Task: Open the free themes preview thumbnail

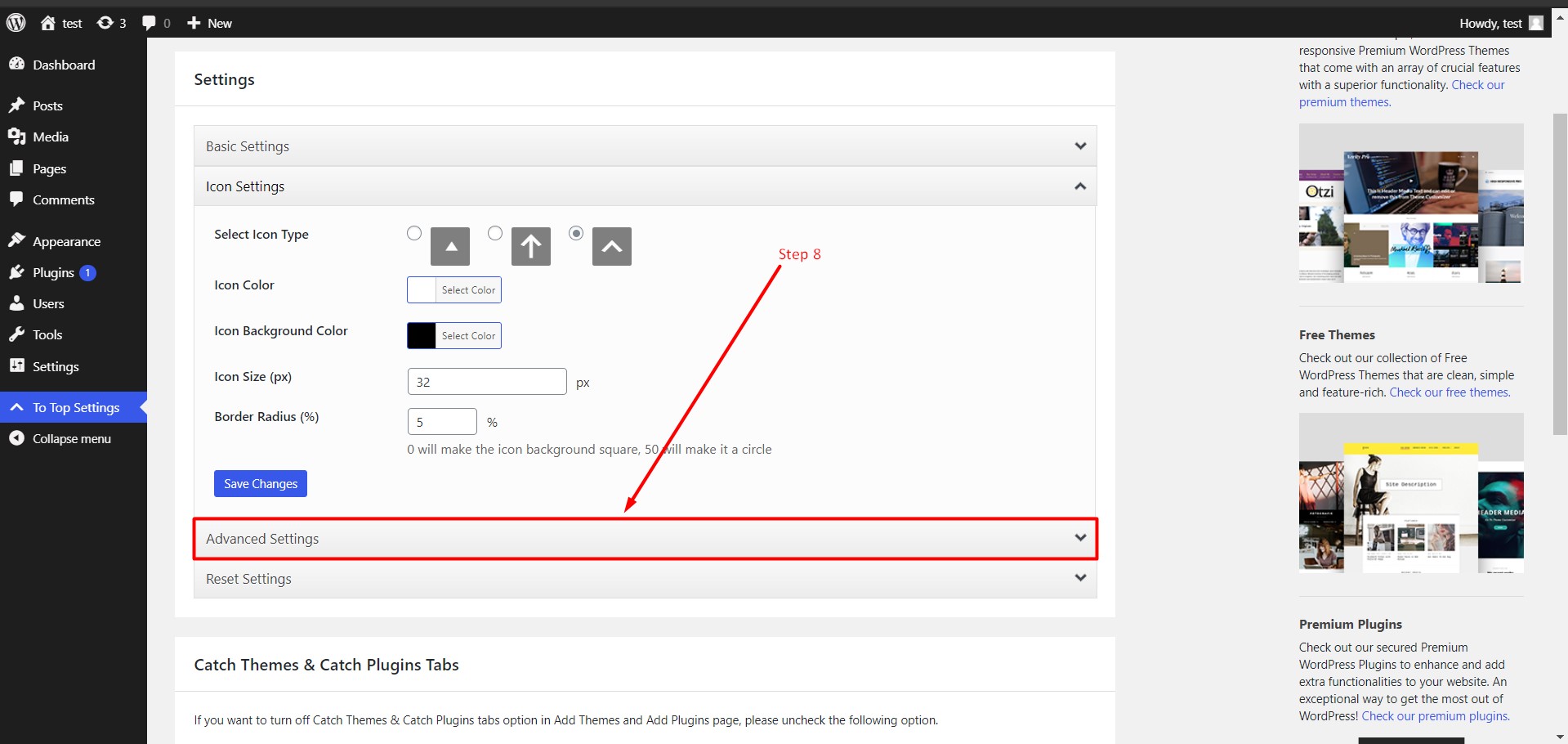Action: 1411,493
